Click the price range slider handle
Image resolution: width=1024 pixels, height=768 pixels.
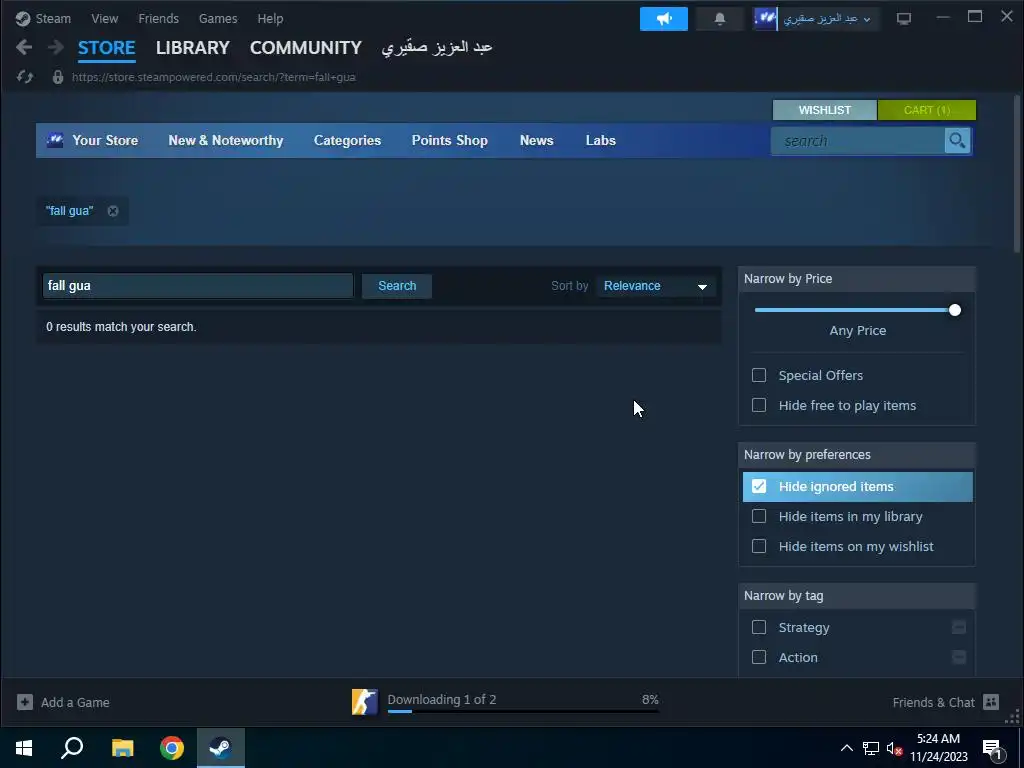tap(955, 310)
